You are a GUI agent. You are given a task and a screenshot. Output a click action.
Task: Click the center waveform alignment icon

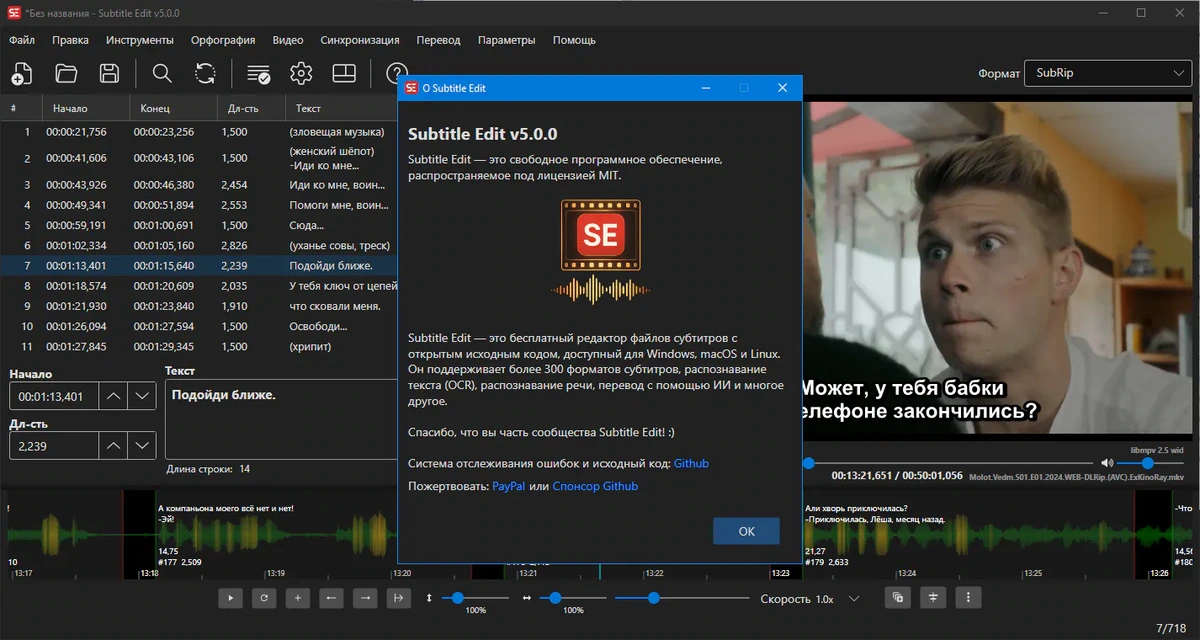click(x=933, y=598)
